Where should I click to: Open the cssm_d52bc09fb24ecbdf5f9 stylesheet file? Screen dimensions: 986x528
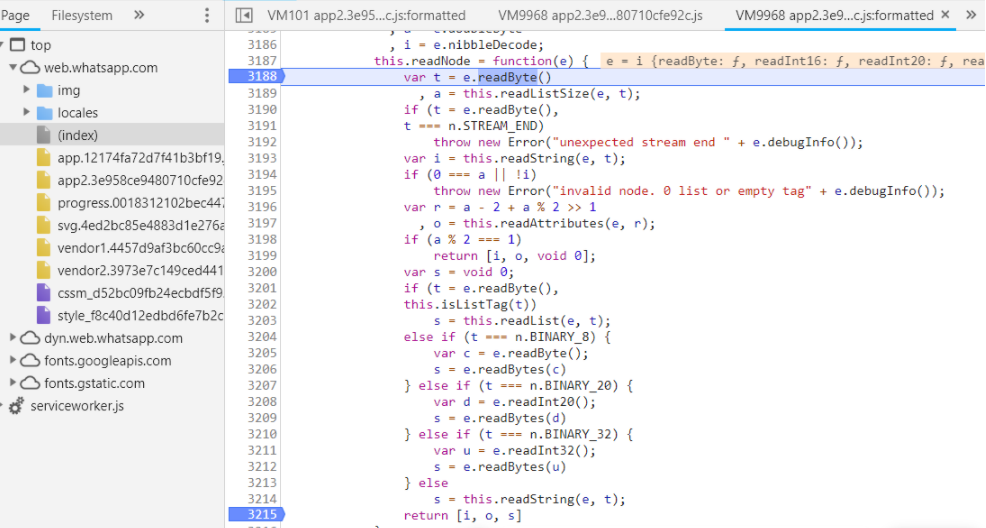point(140,293)
